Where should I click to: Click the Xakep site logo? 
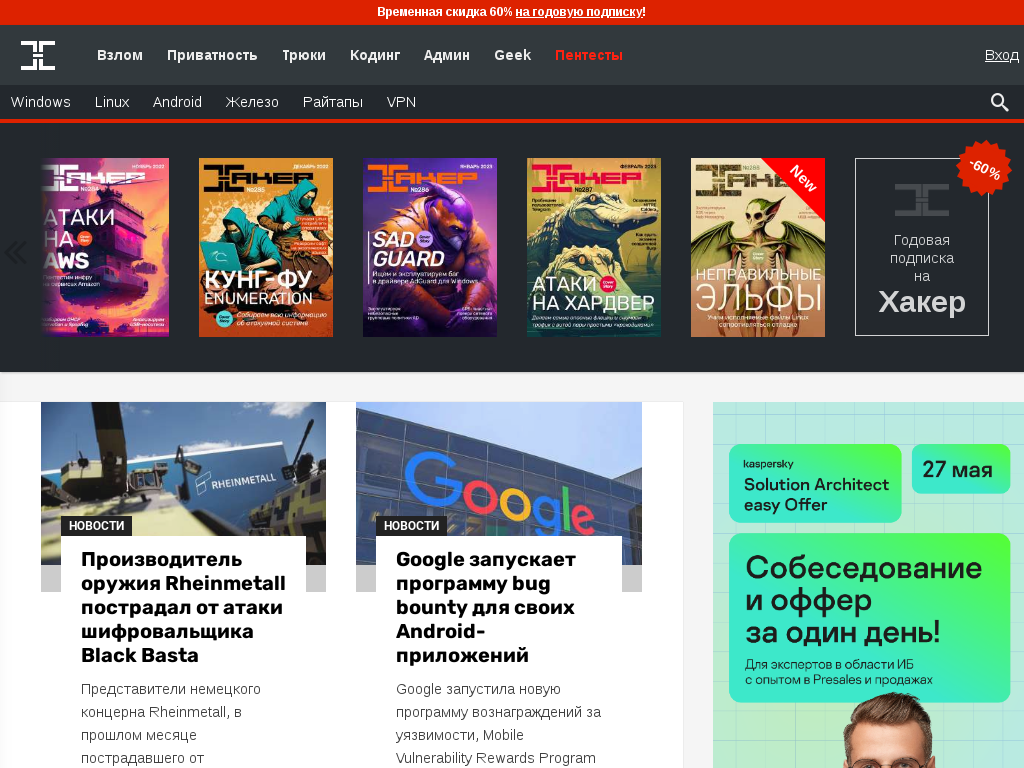click(38, 55)
